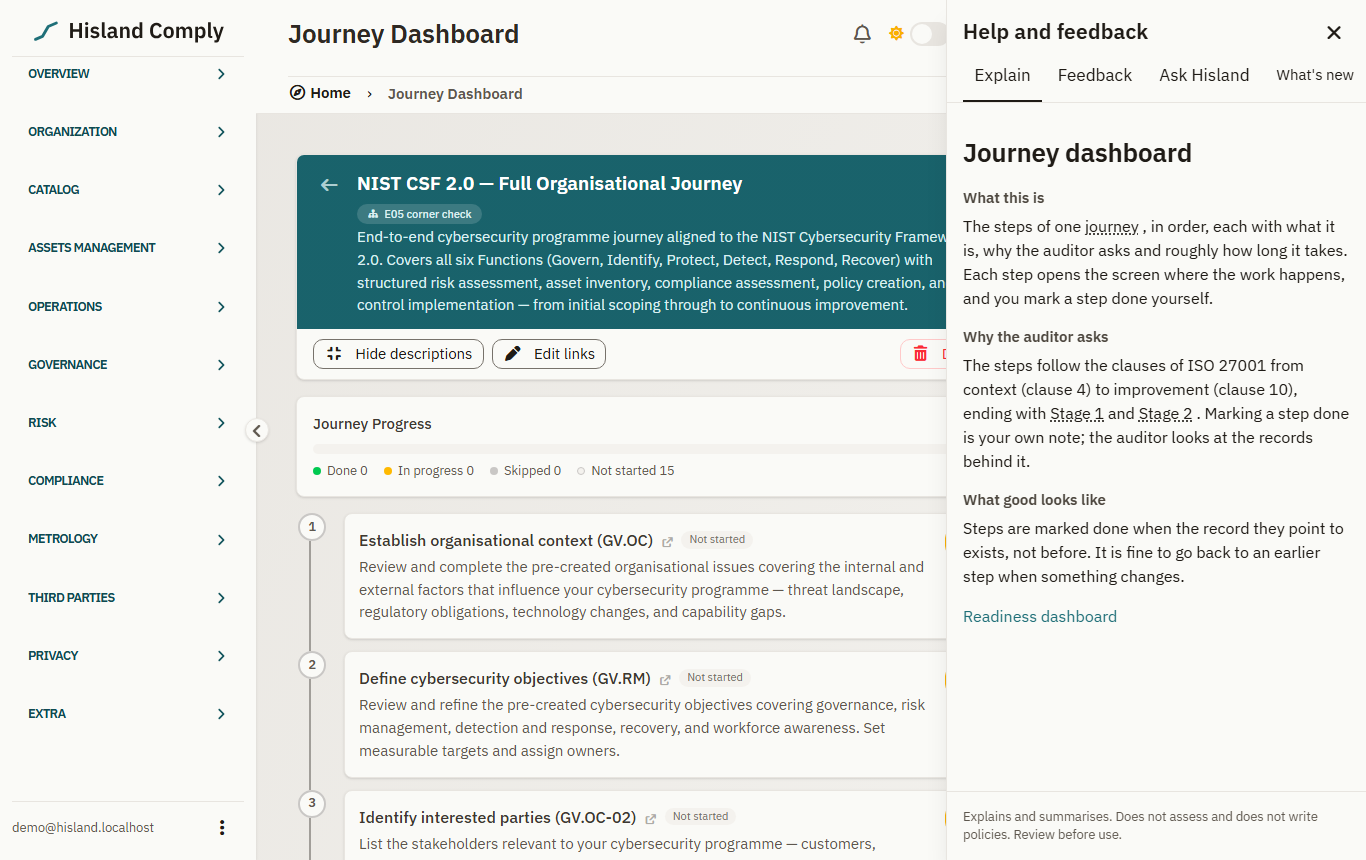Expand the COMPLIANCE menu section

(x=128, y=481)
